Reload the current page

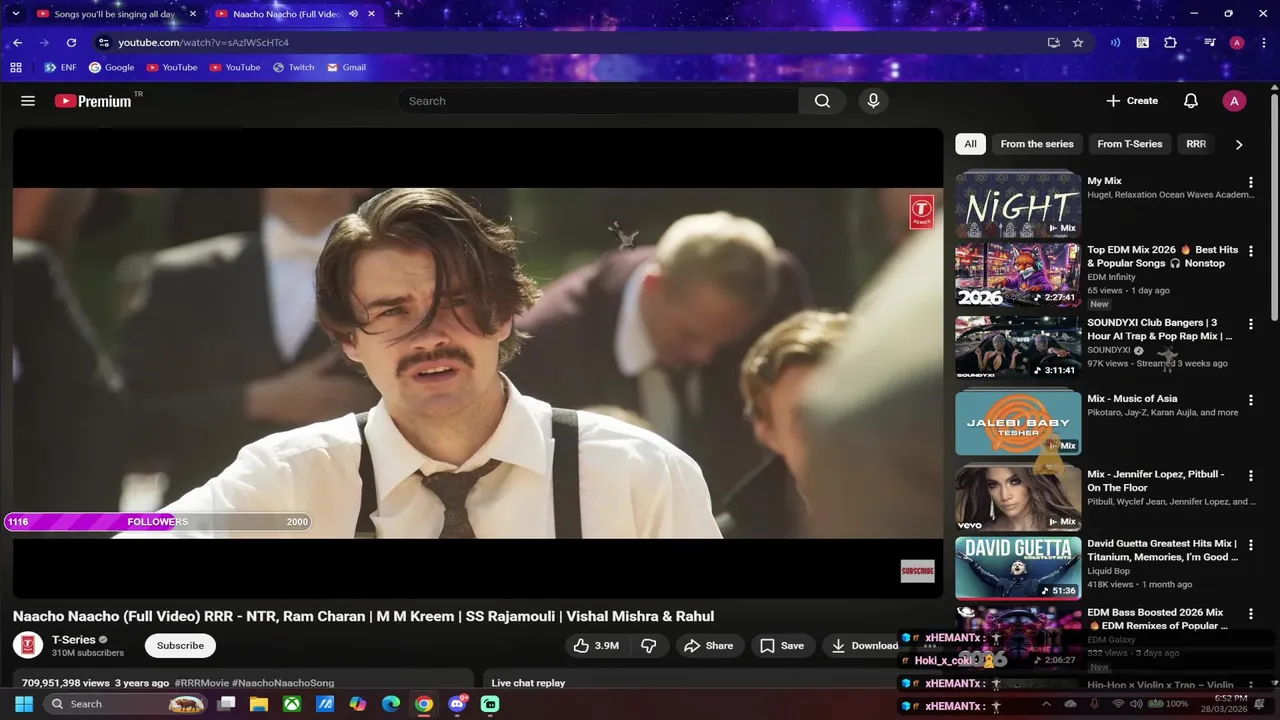click(x=71, y=43)
